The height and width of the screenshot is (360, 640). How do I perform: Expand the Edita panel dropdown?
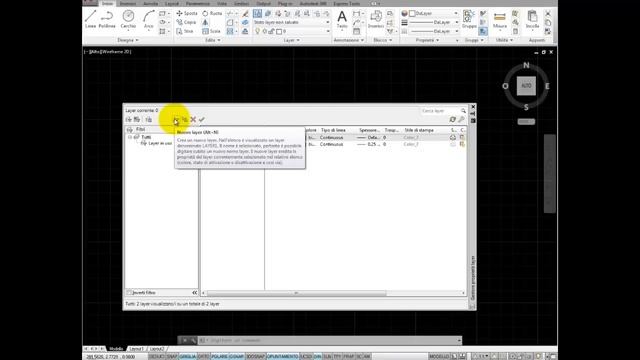click(212, 40)
